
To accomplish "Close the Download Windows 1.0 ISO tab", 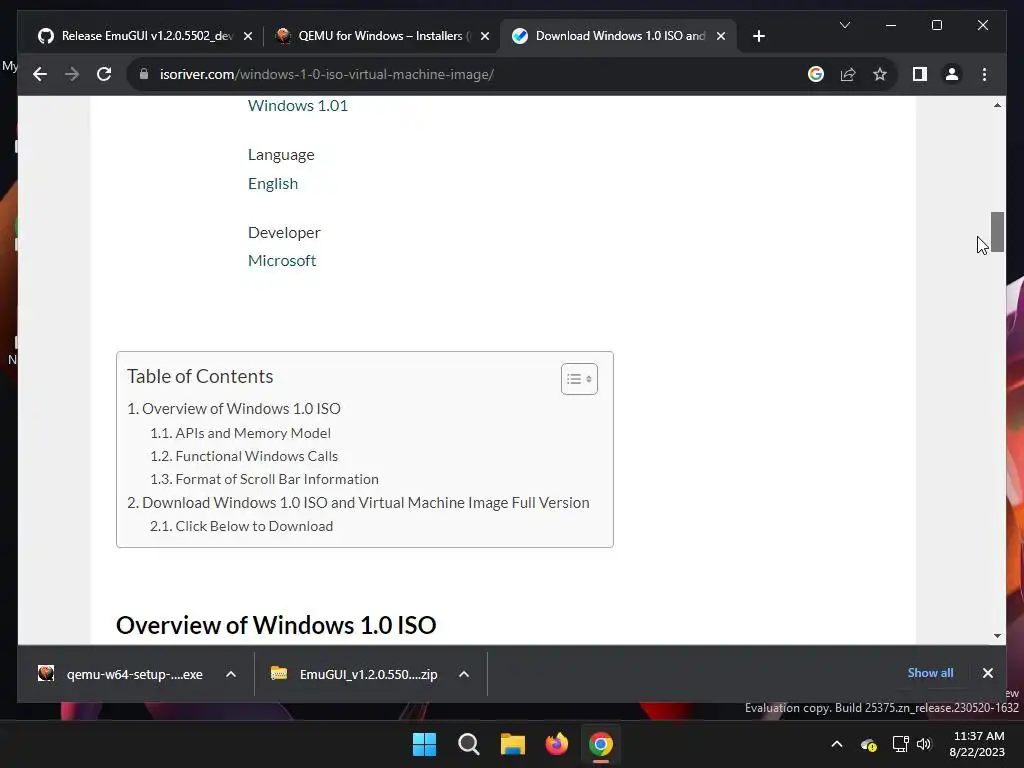I will tap(721, 37).
